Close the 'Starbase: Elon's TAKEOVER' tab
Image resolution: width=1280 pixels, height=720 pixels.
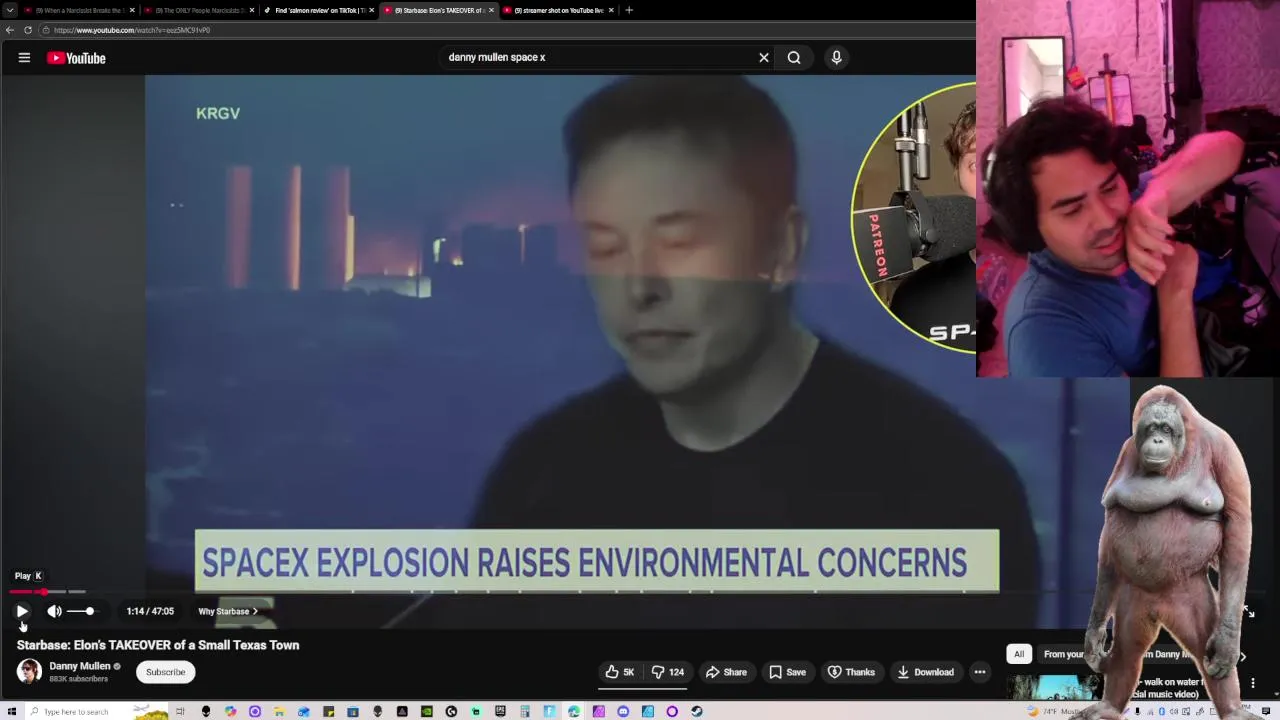tap(491, 10)
